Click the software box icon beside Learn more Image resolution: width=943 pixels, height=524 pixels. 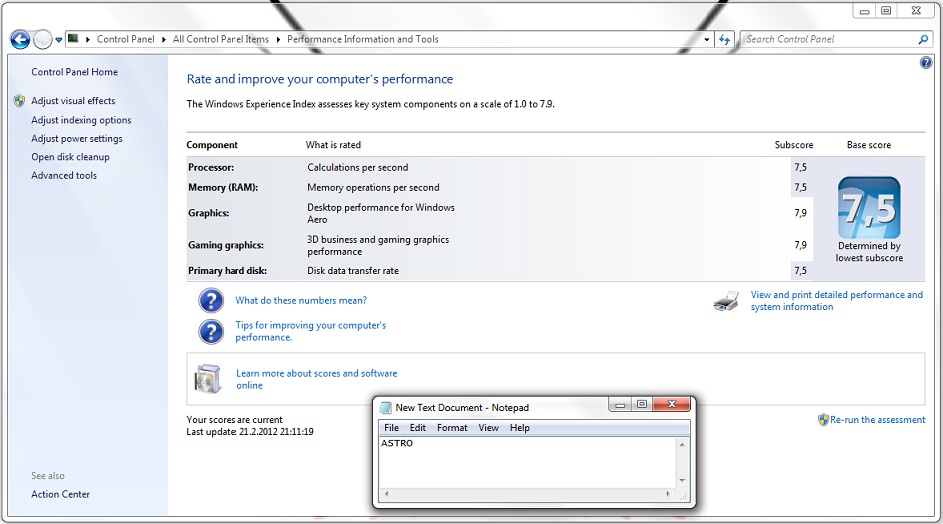click(208, 379)
